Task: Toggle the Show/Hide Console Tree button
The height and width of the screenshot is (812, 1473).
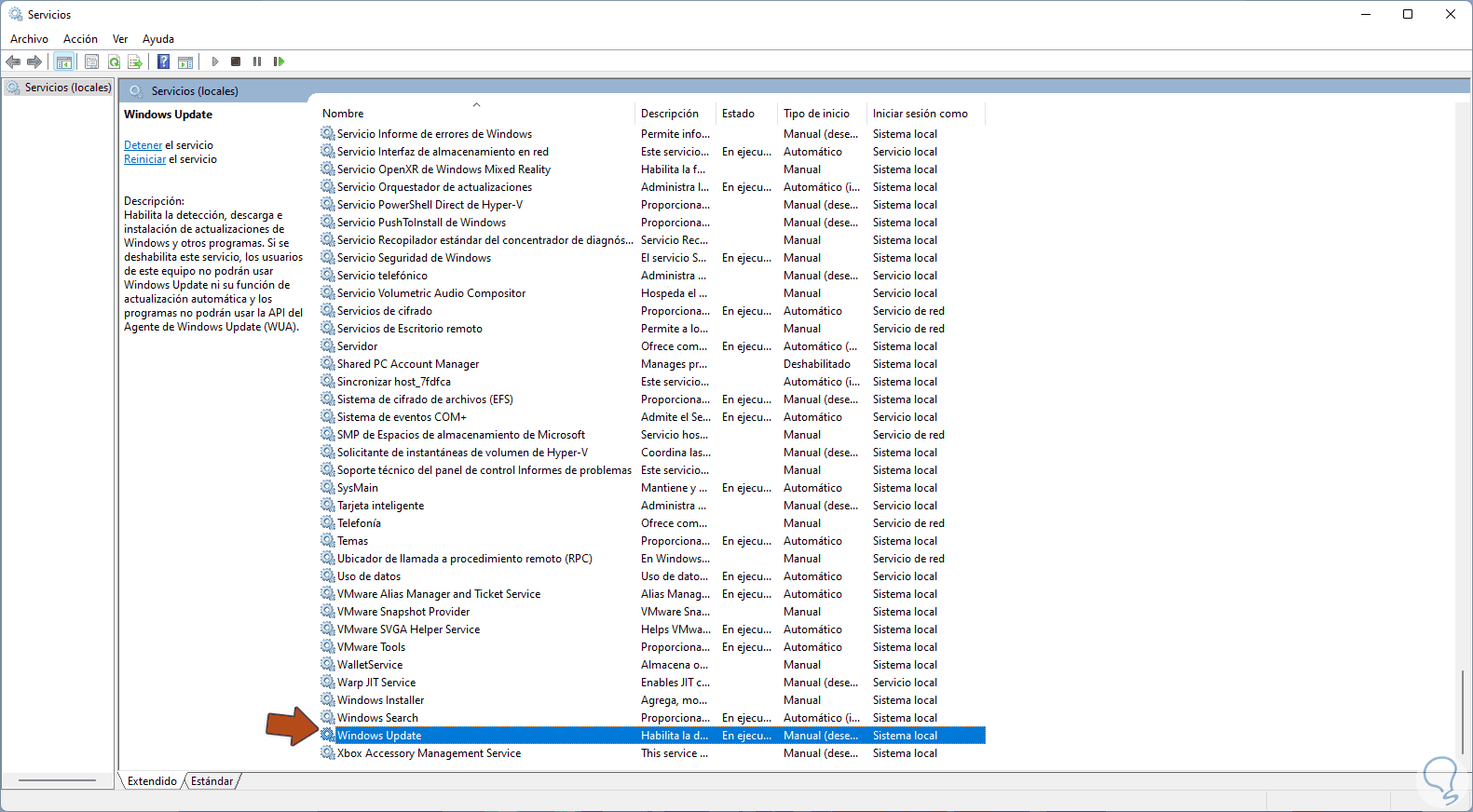Action: coord(63,61)
